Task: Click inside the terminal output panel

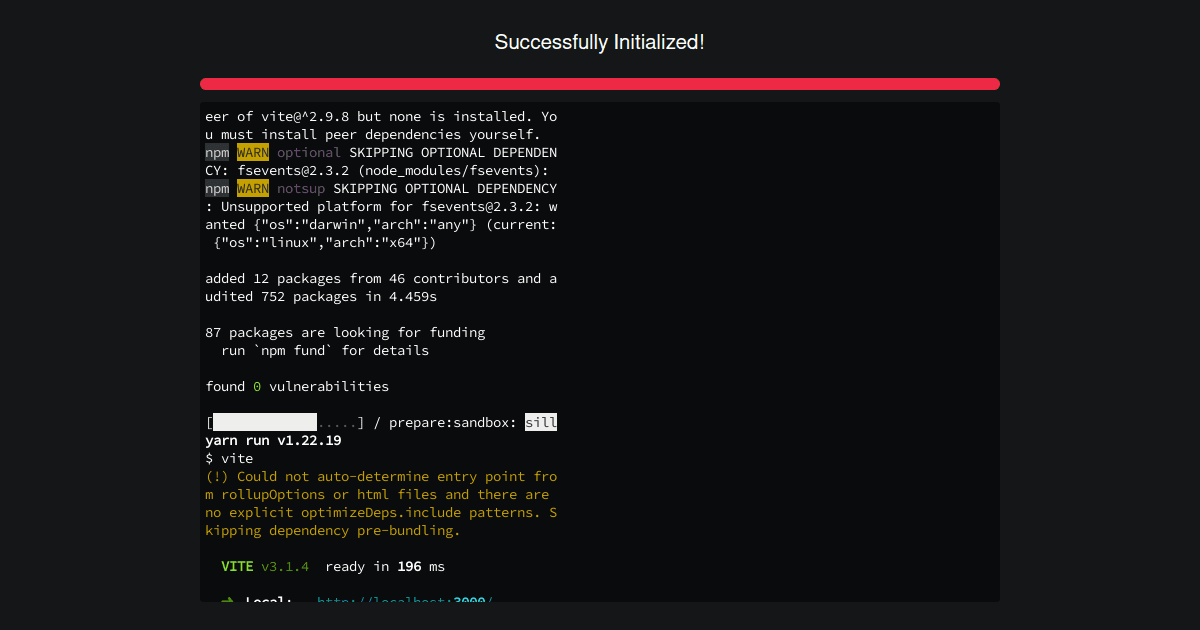Action: click(x=750, y=350)
